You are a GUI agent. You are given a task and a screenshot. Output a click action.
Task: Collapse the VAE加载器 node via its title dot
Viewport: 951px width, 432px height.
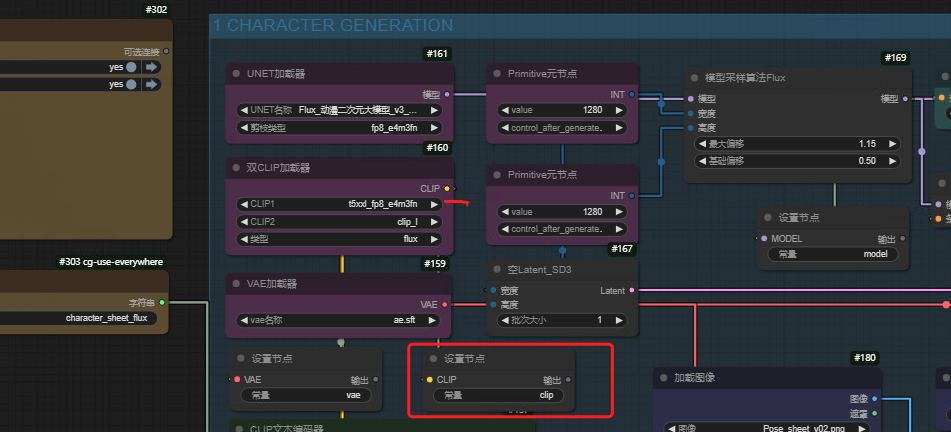[x=237, y=283]
